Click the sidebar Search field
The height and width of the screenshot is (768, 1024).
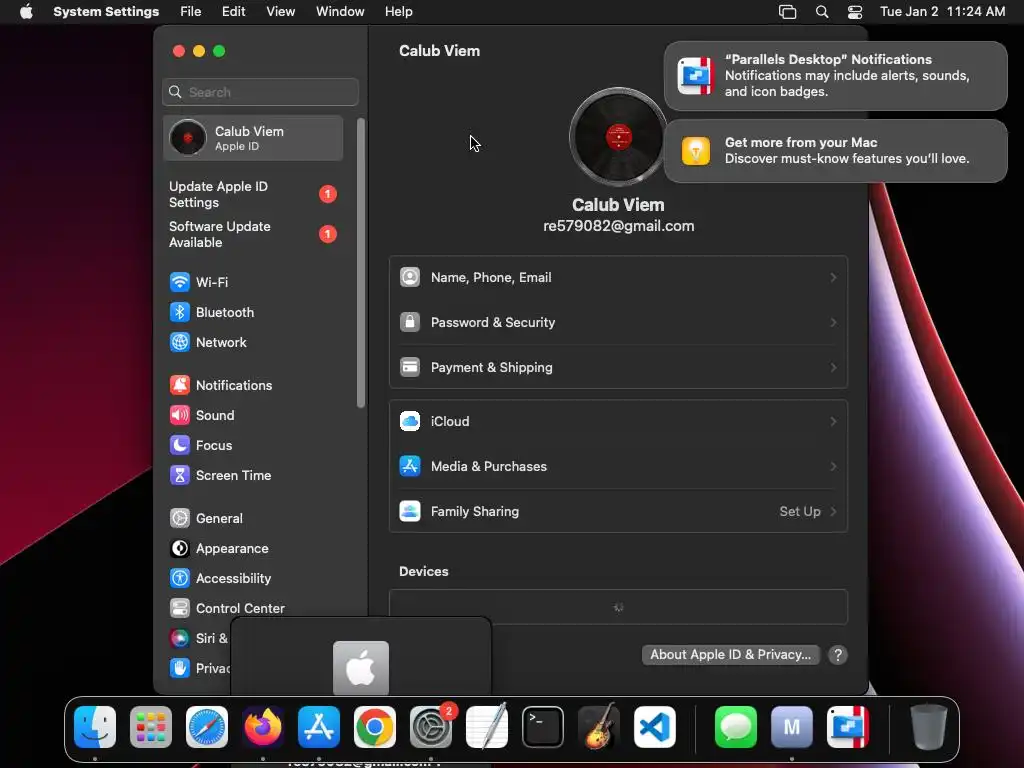coord(260,92)
